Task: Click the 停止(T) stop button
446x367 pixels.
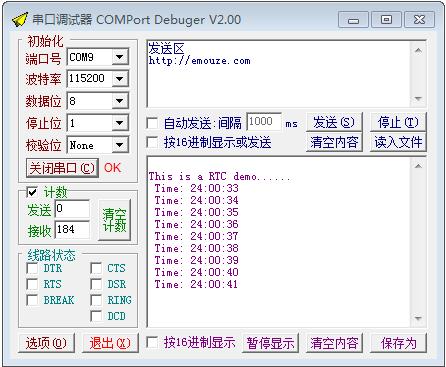Action: (398, 122)
